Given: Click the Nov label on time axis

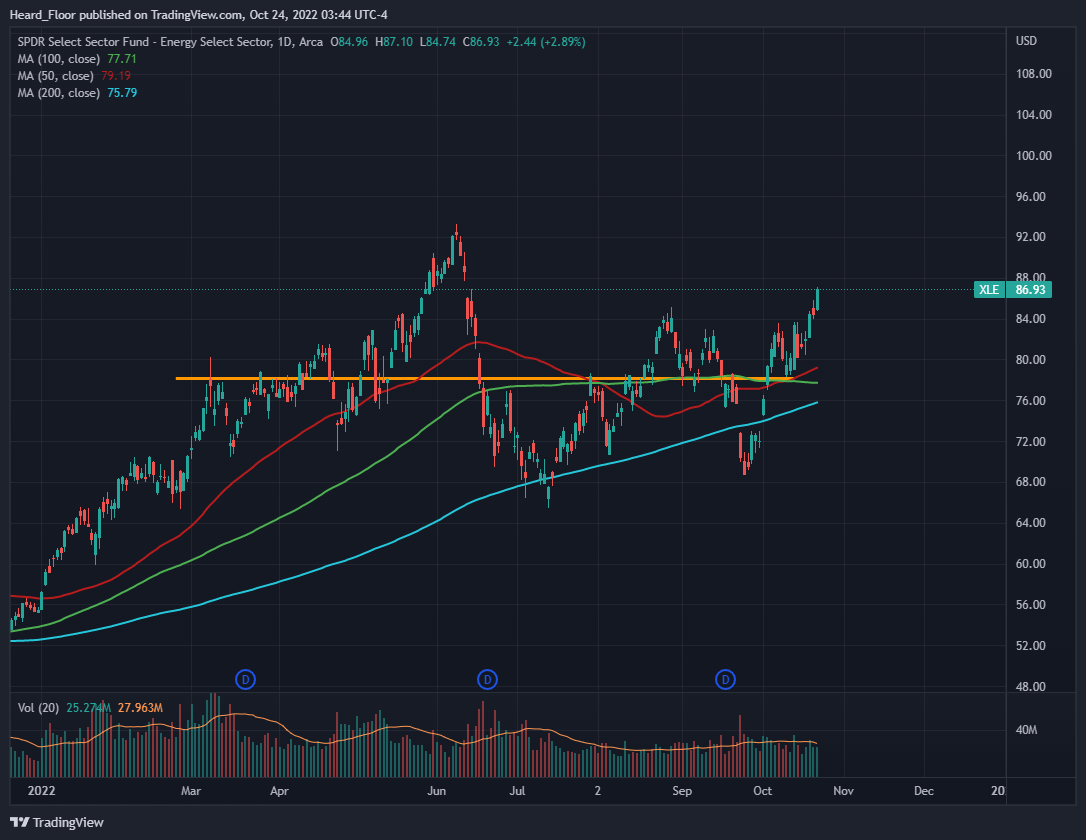Looking at the screenshot, I should coord(844,791).
